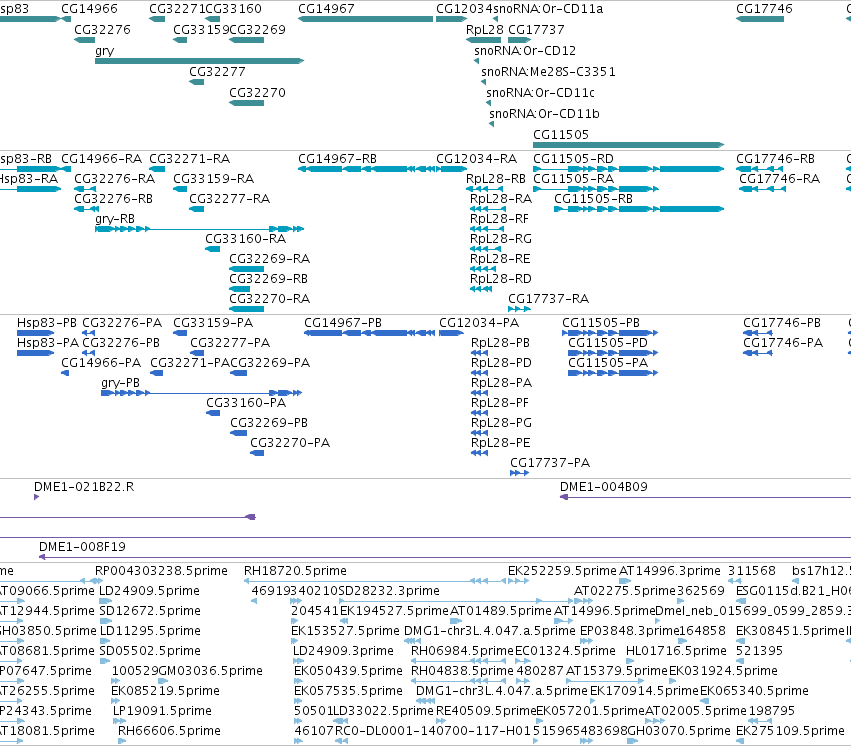Click protein CG17737-PA
851x746 pixels.
tap(550, 463)
